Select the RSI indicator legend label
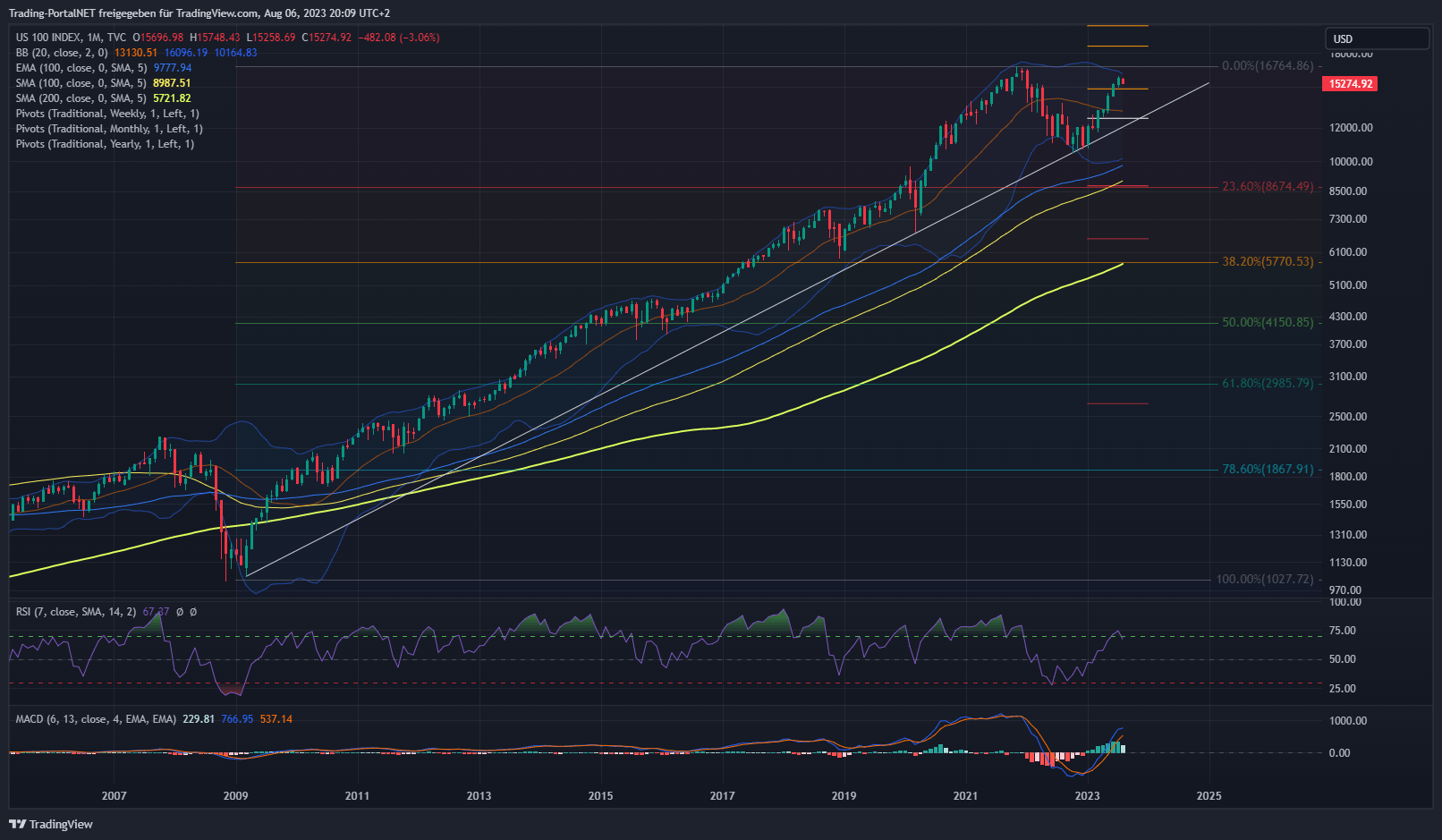The image size is (1442, 840). click(76, 612)
